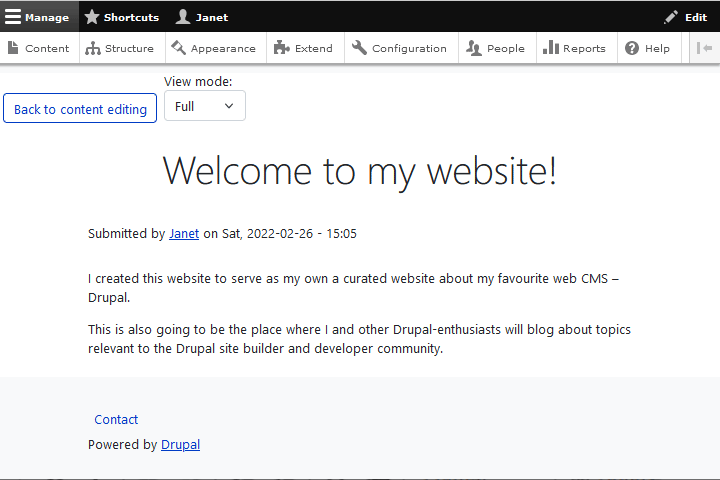Click the Manage toolbar tab label

tap(47, 17)
